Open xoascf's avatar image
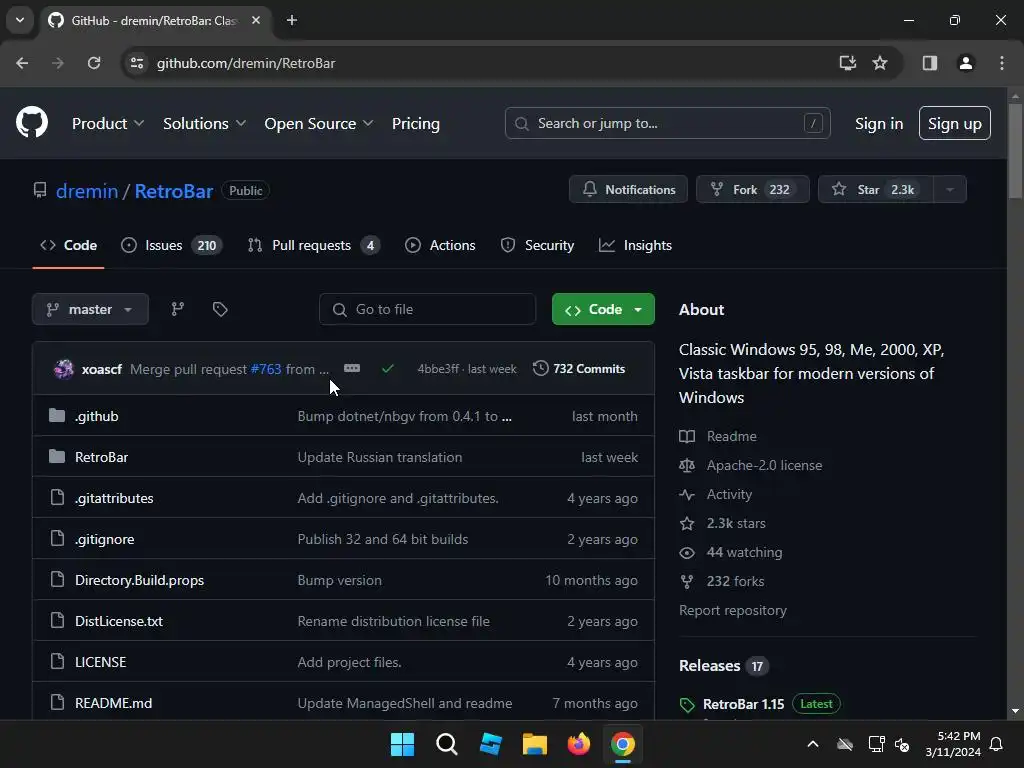This screenshot has height=768, width=1024. (x=63, y=368)
